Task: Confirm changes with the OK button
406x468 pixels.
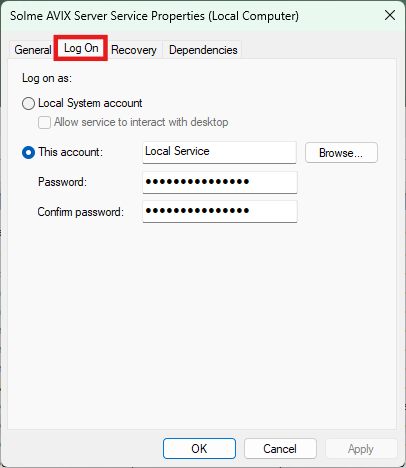Action: click(x=199, y=449)
